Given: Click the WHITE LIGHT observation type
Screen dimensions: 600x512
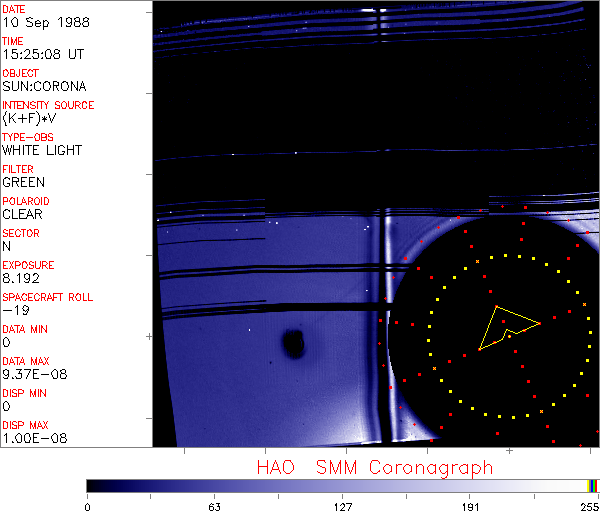Looking at the screenshot, I should (42, 150).
